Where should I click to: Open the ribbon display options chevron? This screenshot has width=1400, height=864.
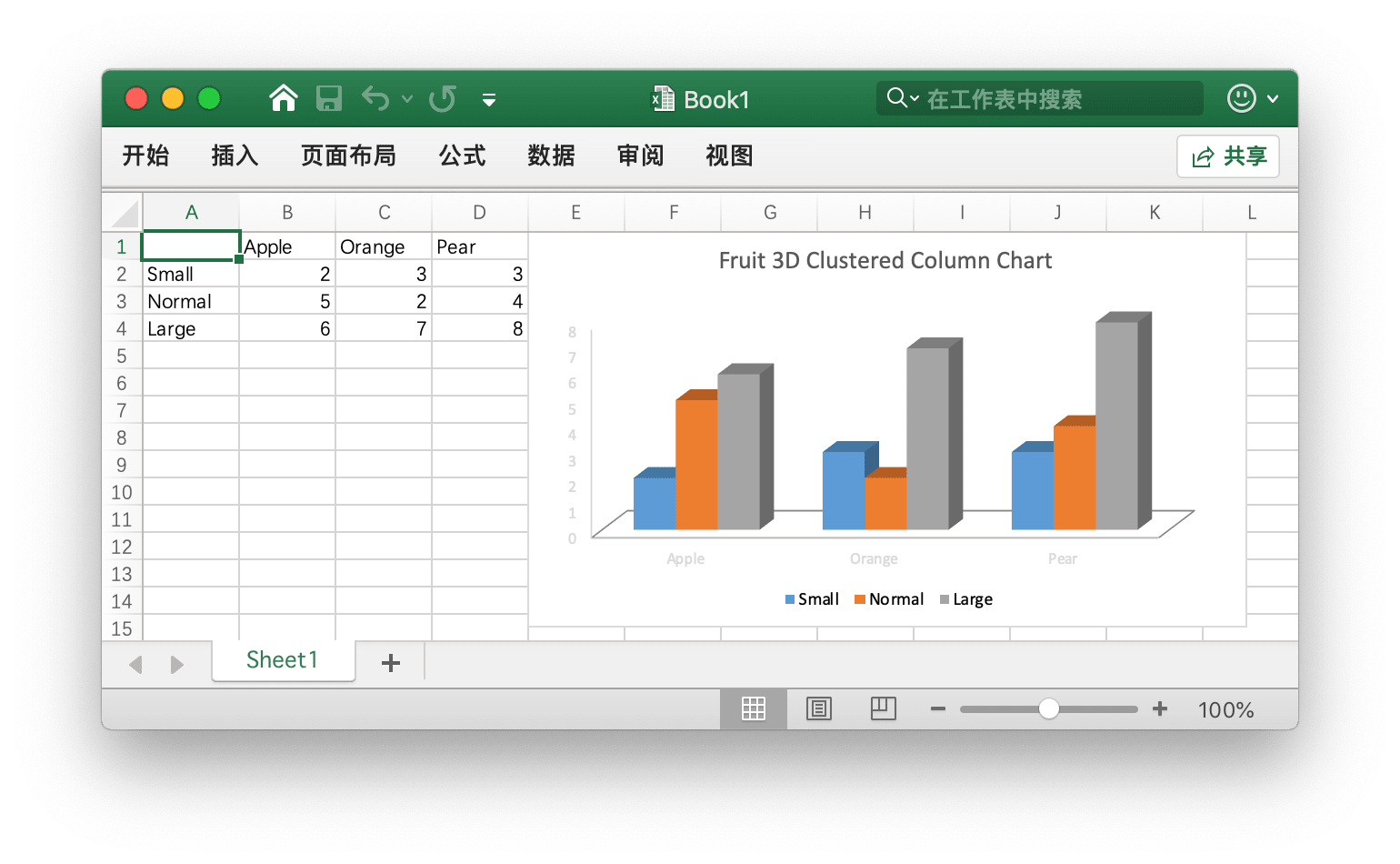click(489, 100)
